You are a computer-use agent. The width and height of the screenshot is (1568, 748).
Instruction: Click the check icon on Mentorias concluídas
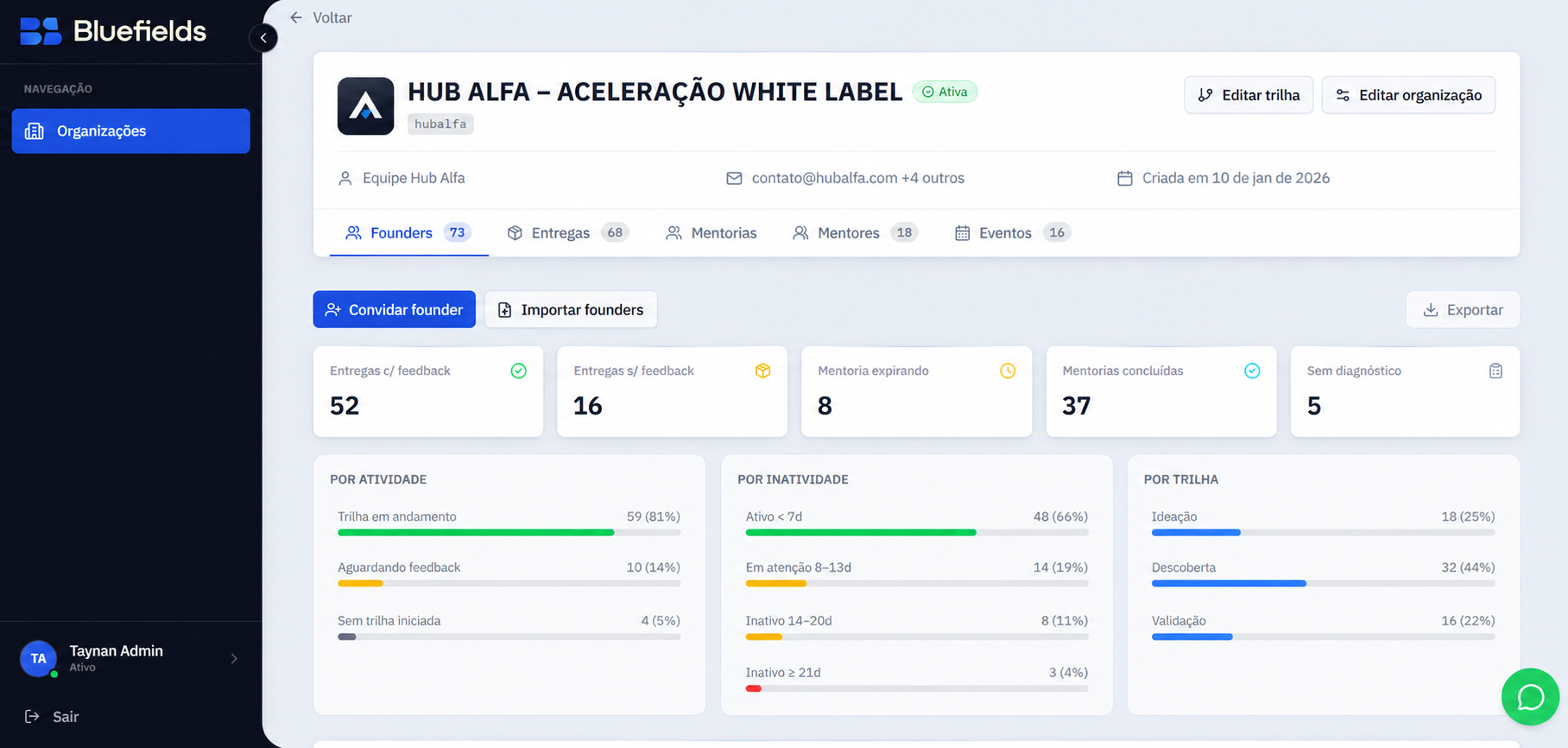click(1252, 371)
